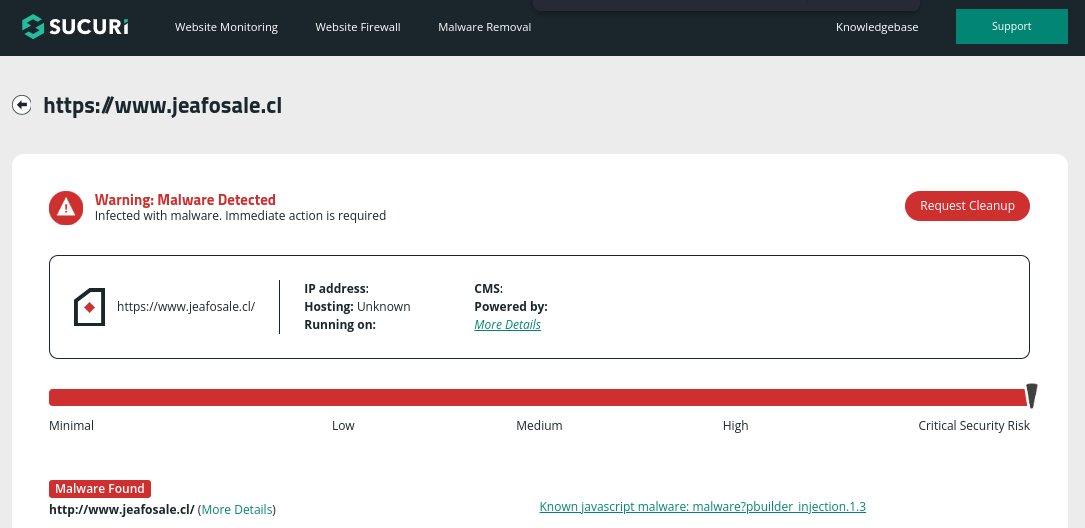Viewport: 1085px width, 528px height.
Task: Click the Sucuri logo
Action: 75,27
